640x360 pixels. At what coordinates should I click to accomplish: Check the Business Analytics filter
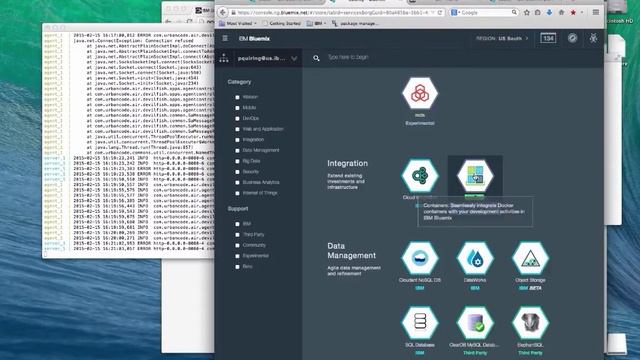[237, 182]
